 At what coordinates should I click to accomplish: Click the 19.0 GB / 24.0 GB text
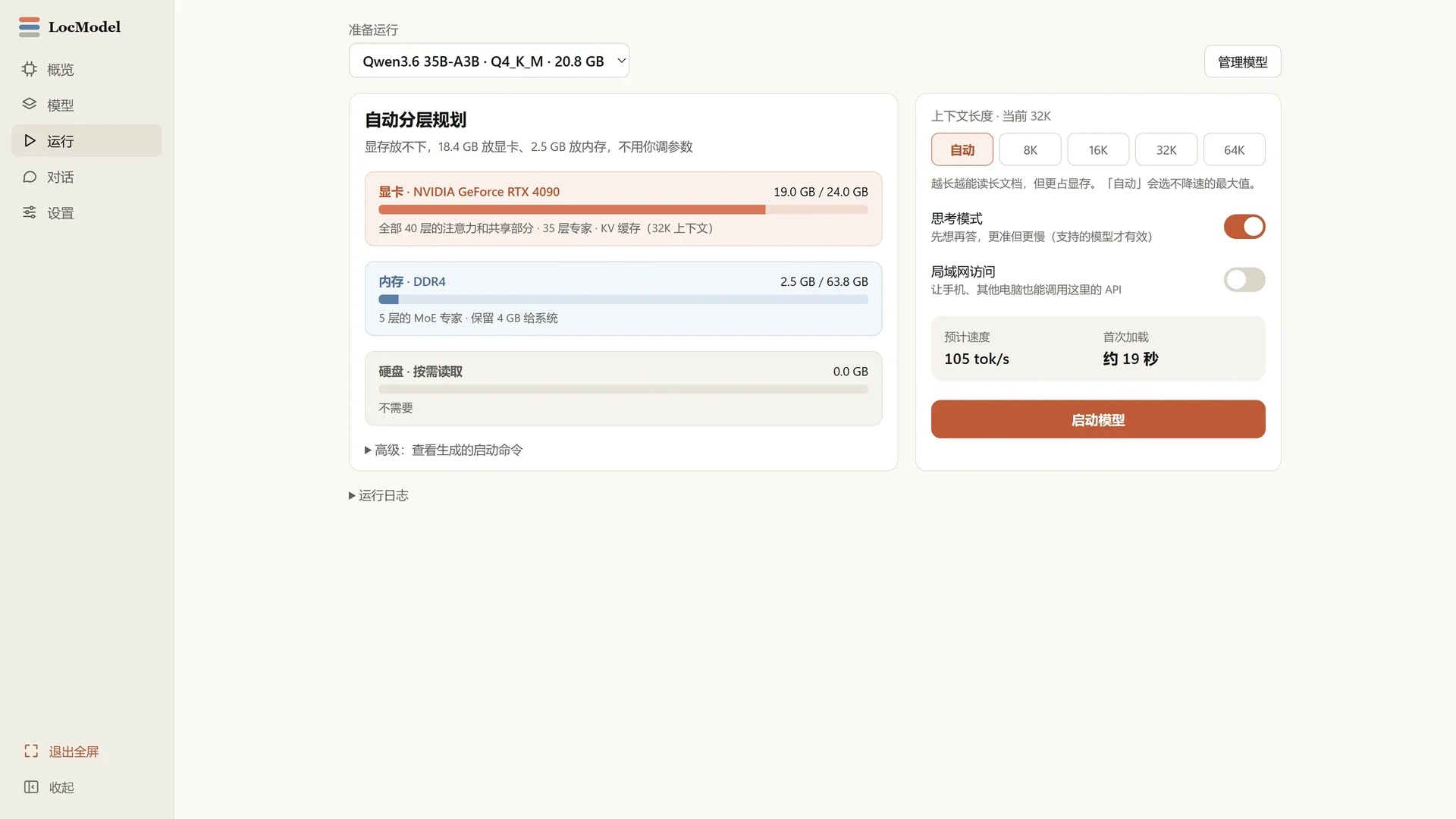[x=821, y=192]
